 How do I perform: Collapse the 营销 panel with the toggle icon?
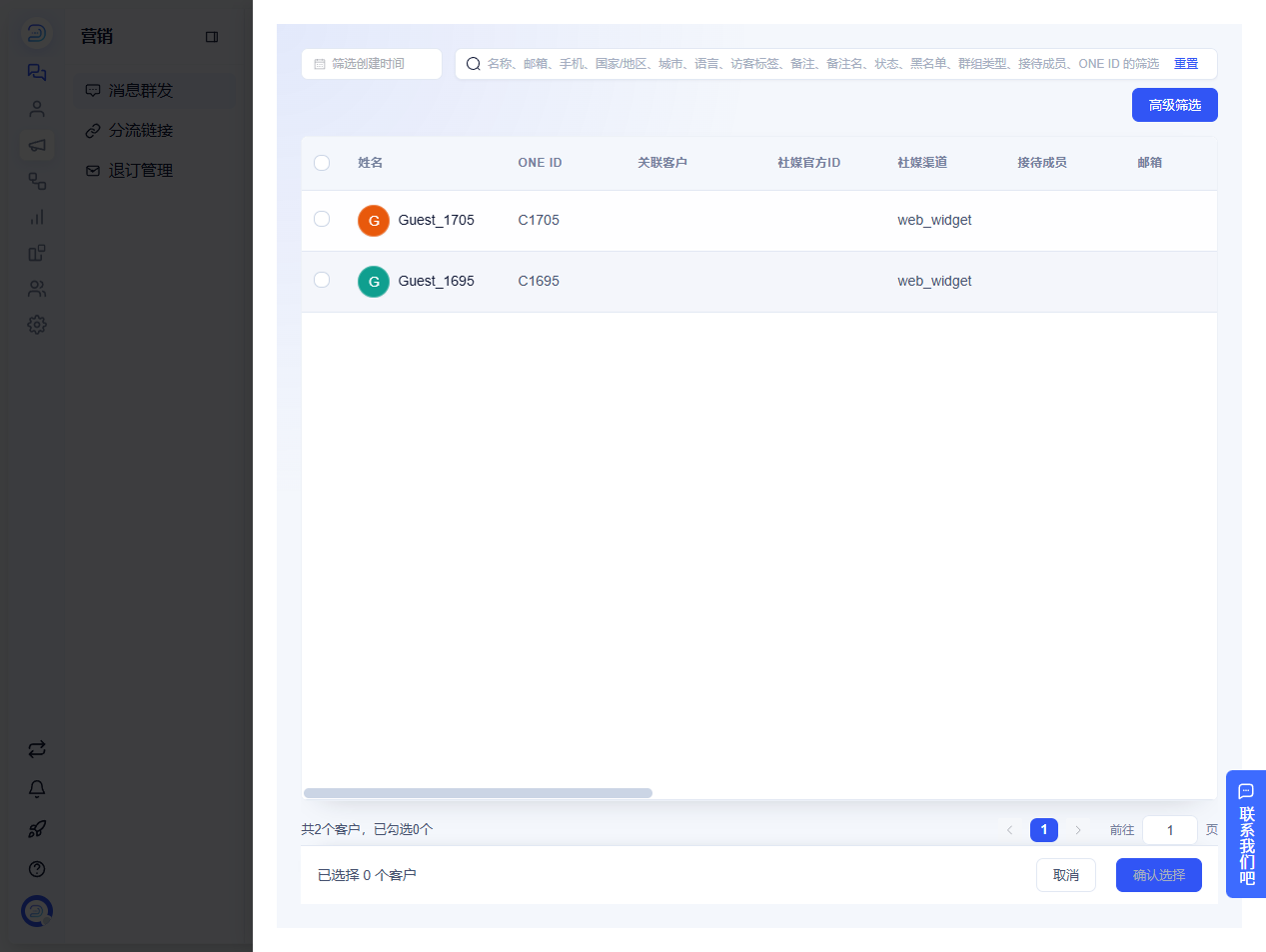[212, 37]
